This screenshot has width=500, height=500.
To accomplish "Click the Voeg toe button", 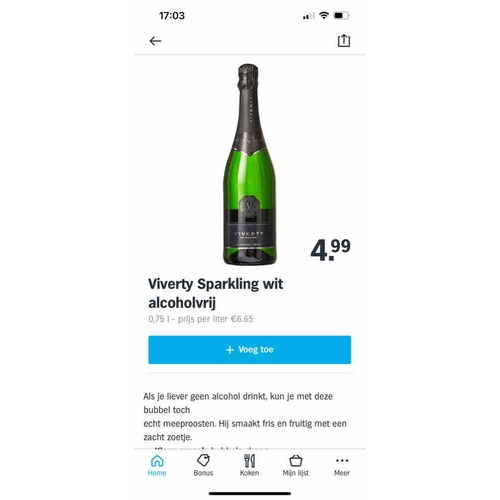I will click(250, 350).
